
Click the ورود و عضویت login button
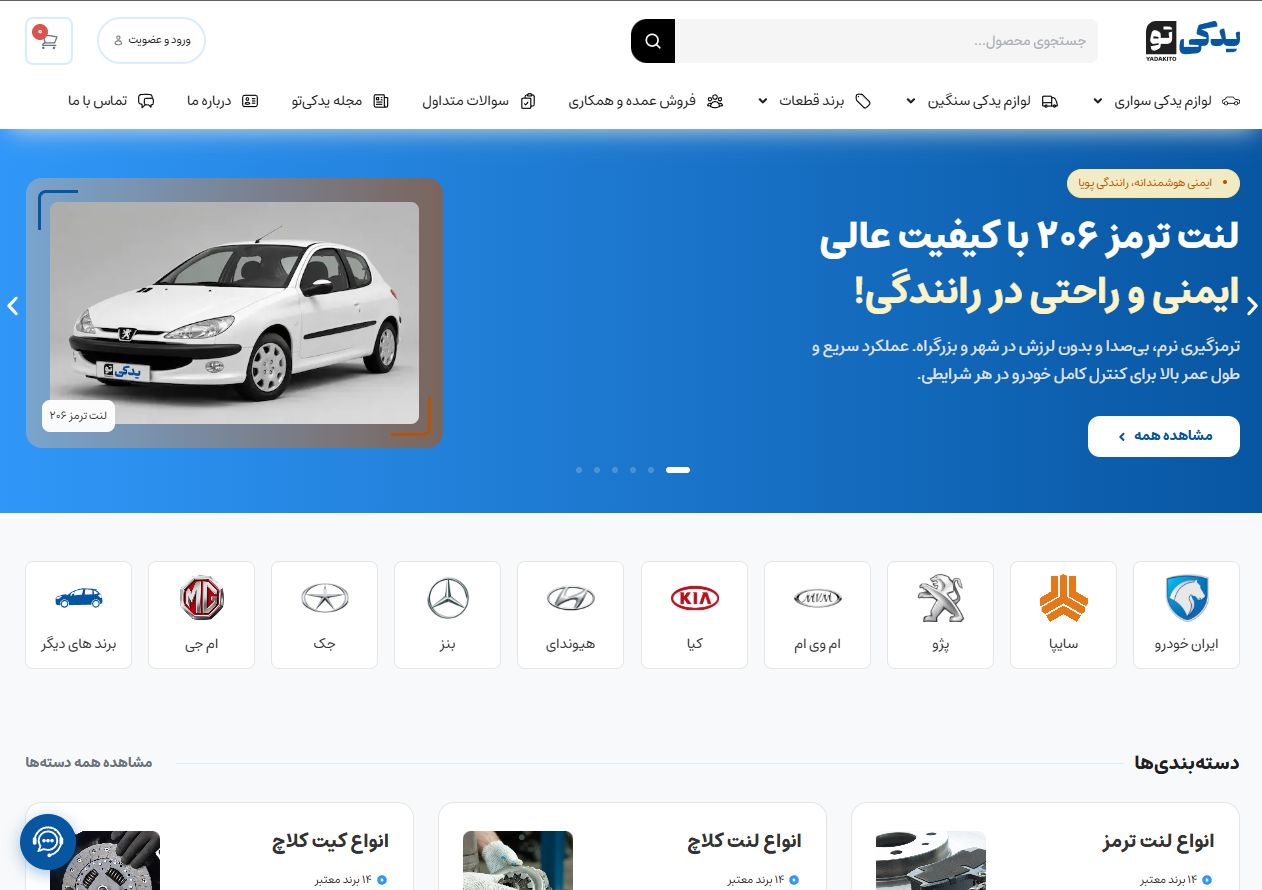(152, 41)
